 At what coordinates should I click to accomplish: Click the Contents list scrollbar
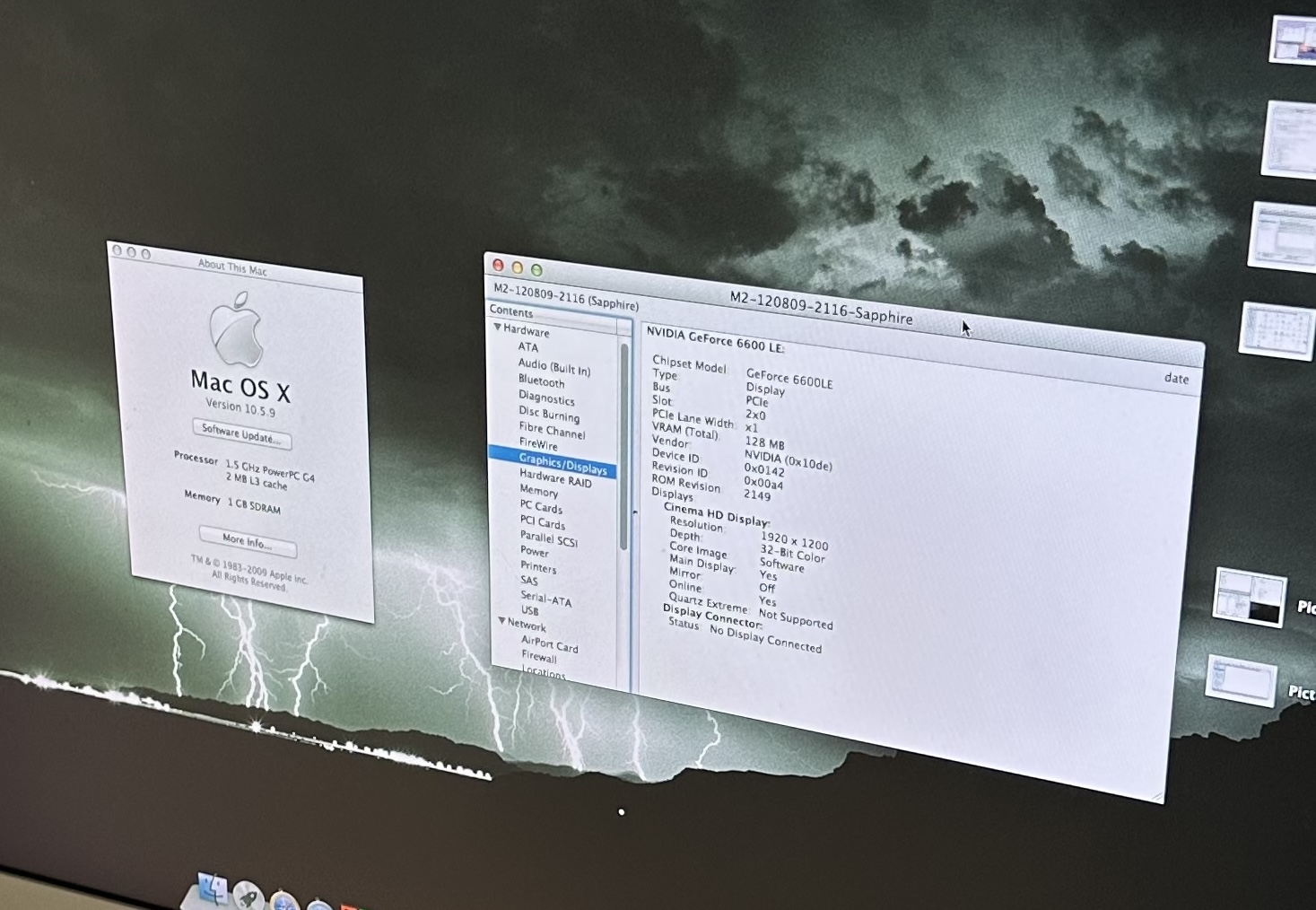click(623, 449)
